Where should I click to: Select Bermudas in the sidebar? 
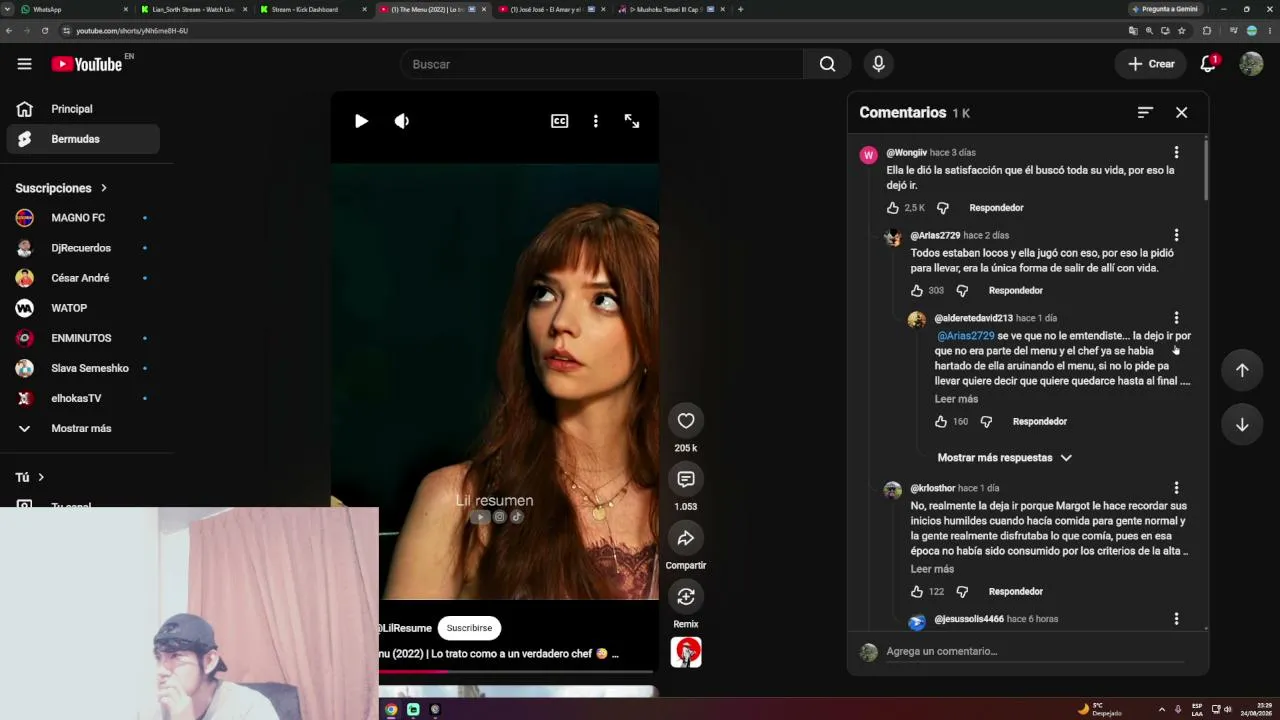tap(83, 139)
